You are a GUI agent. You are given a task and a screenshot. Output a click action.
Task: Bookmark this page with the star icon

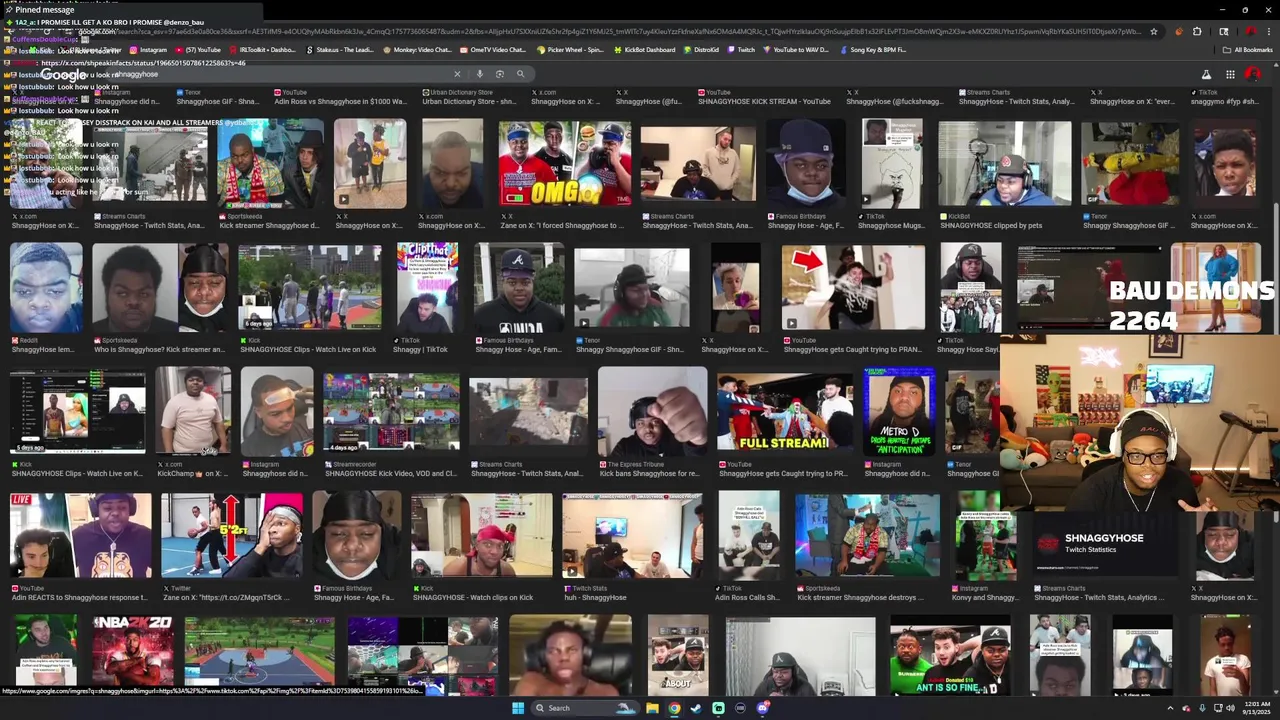point(1153,31)
